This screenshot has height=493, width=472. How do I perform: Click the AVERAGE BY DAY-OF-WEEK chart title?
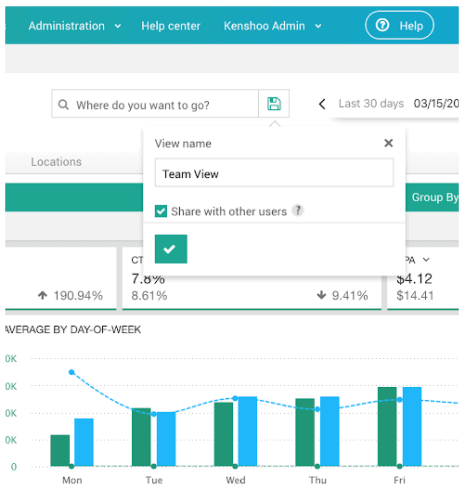73,330
